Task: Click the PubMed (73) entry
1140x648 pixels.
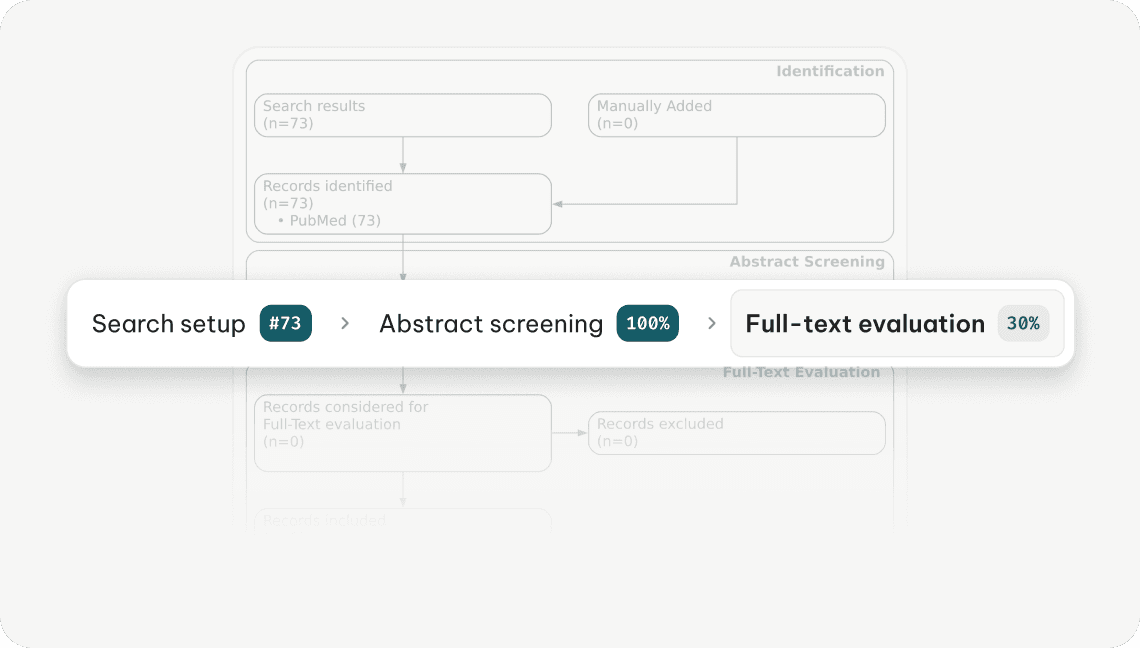Action: (329, 220)
